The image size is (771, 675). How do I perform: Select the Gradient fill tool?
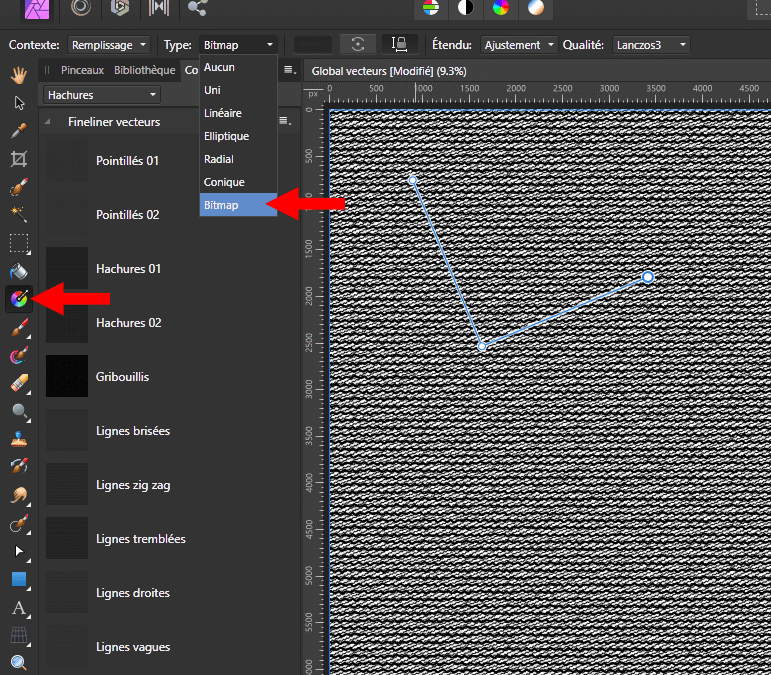[18, 298]
